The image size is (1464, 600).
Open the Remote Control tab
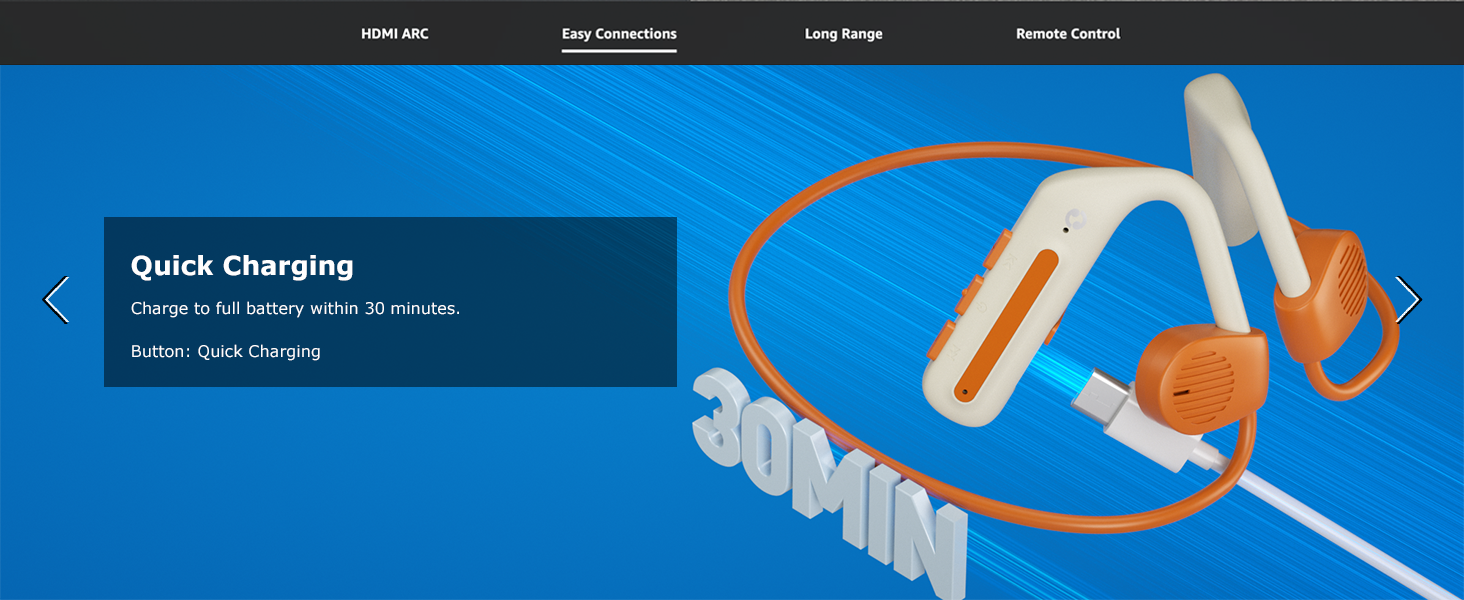pos(1068,34)
